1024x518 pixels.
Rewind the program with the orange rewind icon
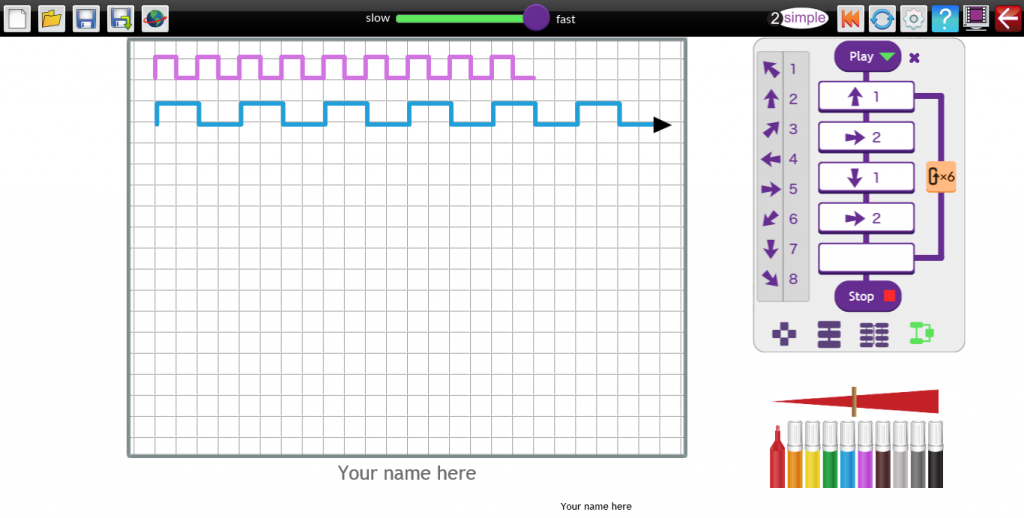(851, 19)
